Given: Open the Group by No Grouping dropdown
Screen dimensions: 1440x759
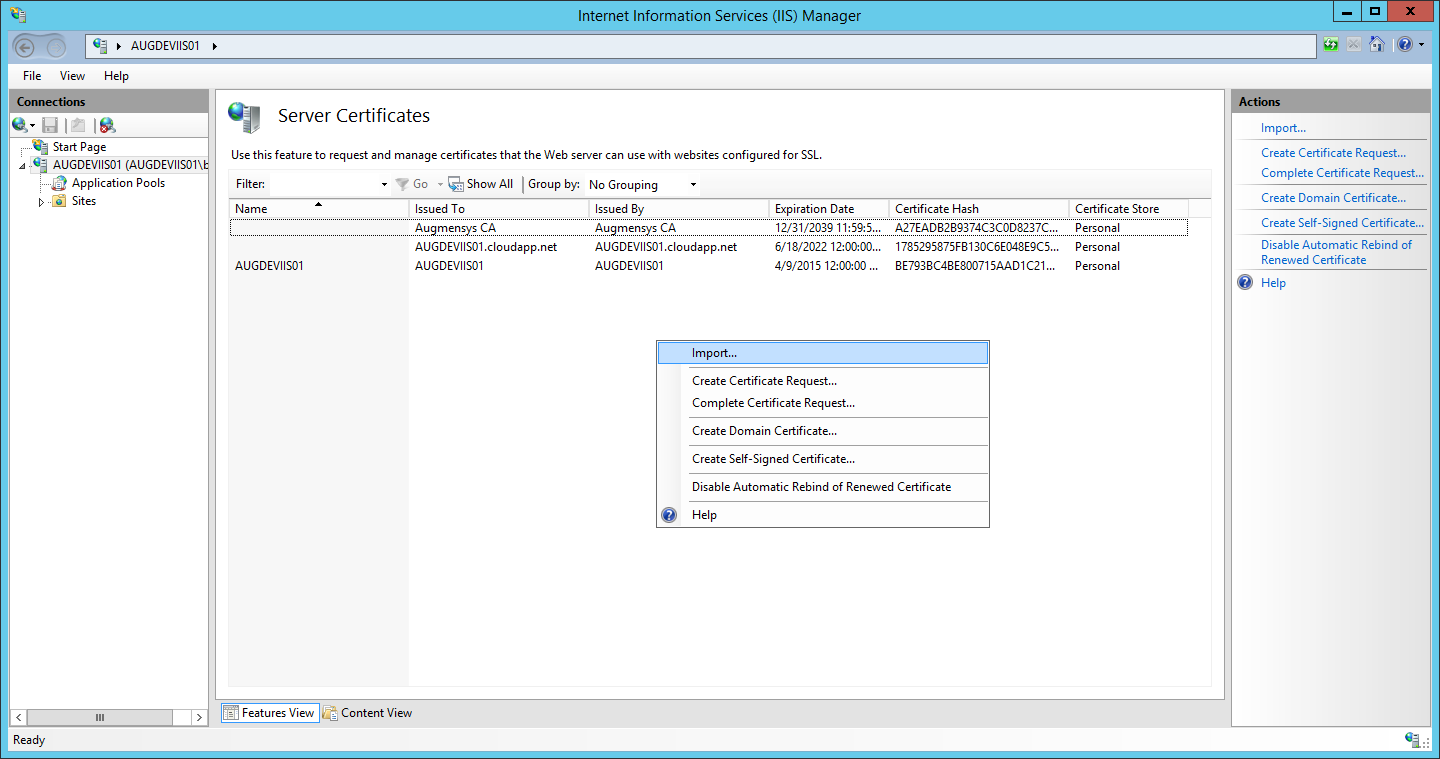Looking at the screenshot, I should click(693, 185).
